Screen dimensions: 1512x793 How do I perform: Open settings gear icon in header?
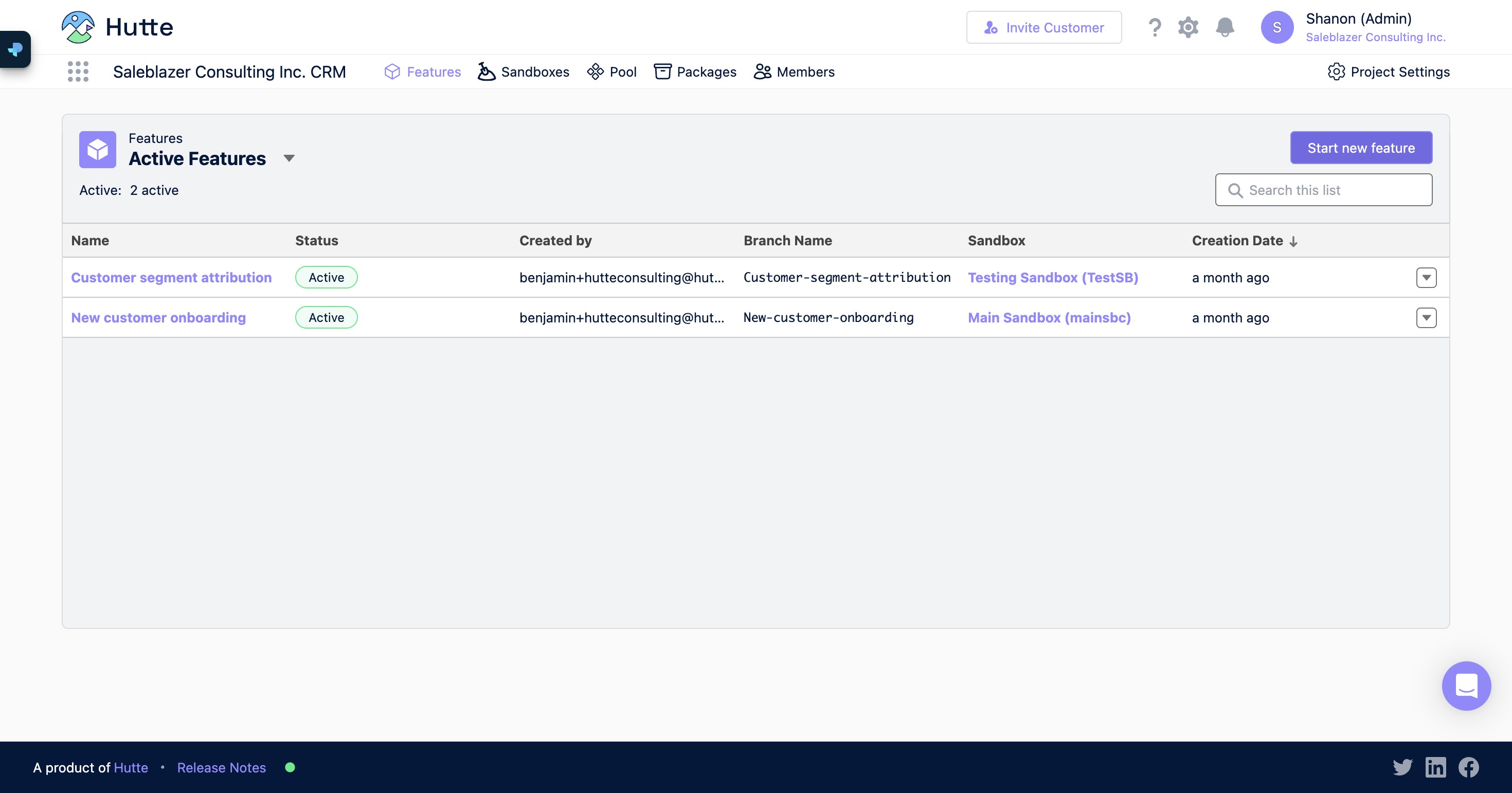[1188, 28]
